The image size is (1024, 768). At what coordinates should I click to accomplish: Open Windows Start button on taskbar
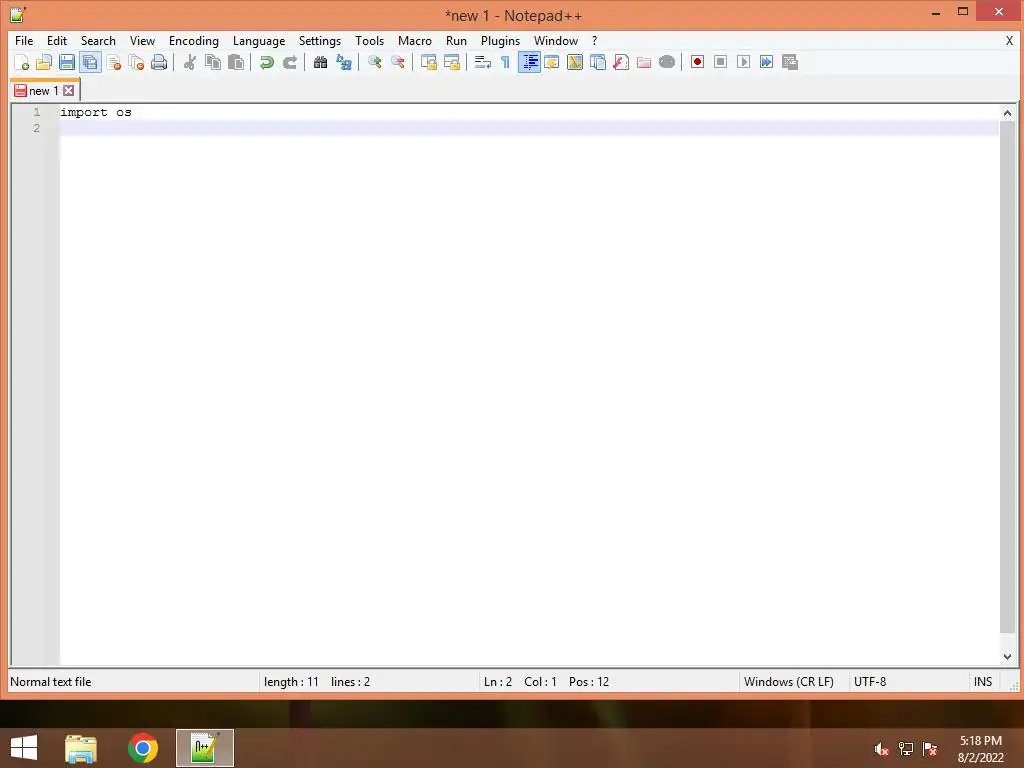tap(24, 748)
